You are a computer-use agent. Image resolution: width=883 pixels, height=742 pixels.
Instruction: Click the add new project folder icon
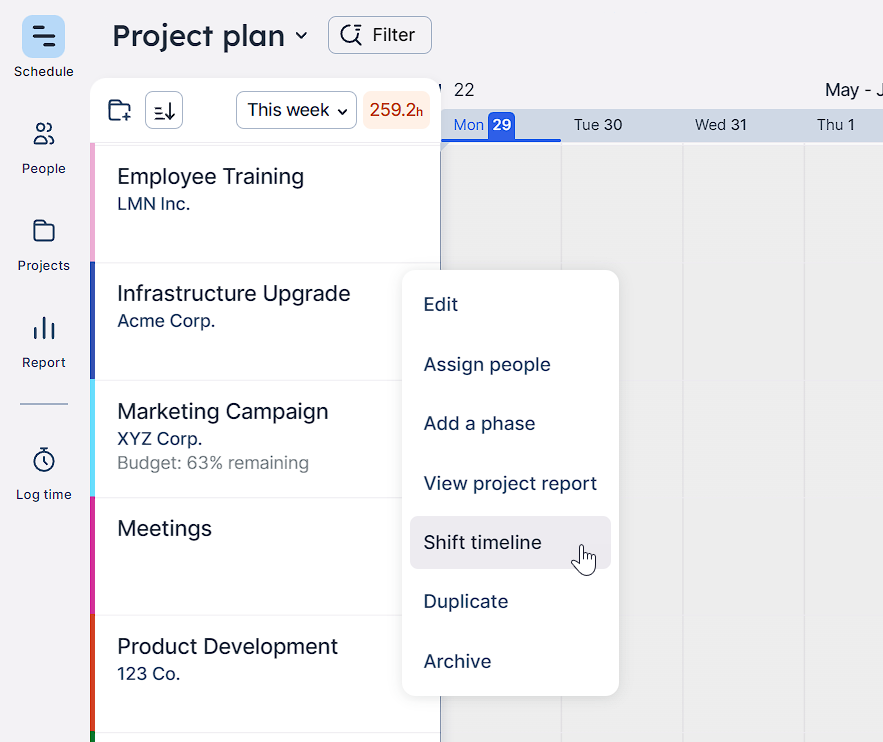(120, 110)
